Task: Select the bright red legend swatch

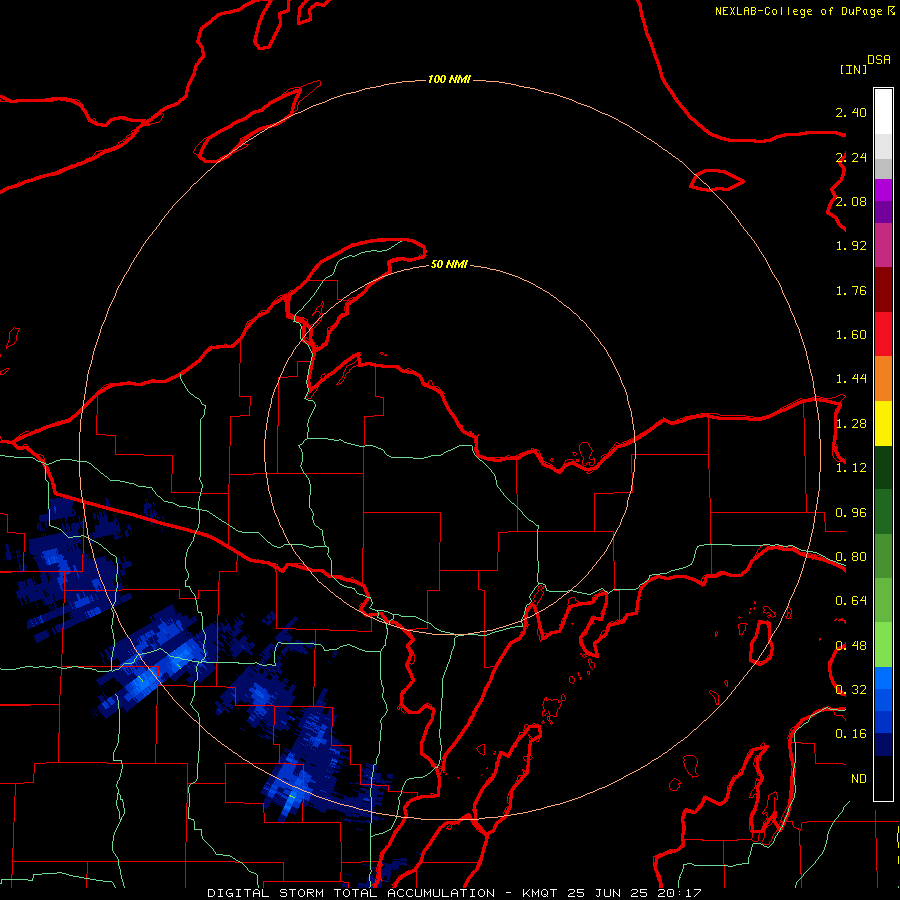Action: click(x=883, y=334)
